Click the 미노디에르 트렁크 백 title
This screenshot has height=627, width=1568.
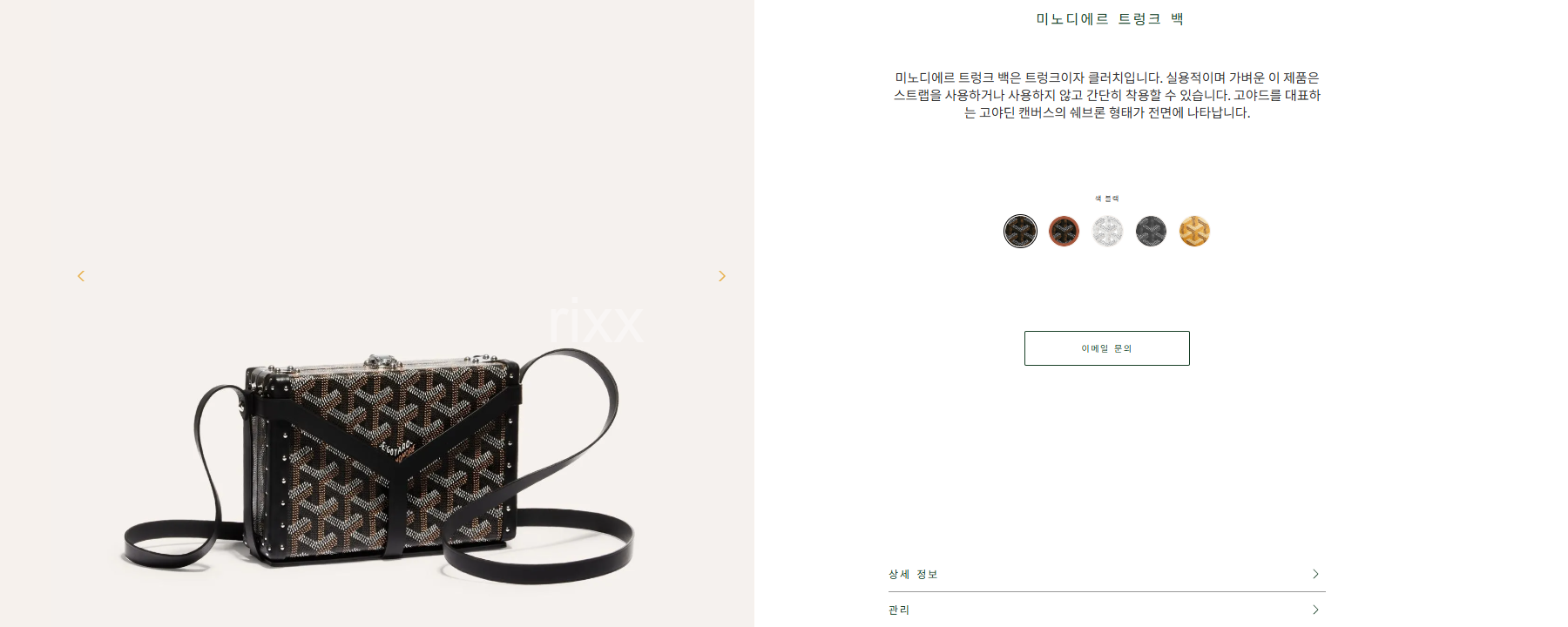tap(1109, 19)
